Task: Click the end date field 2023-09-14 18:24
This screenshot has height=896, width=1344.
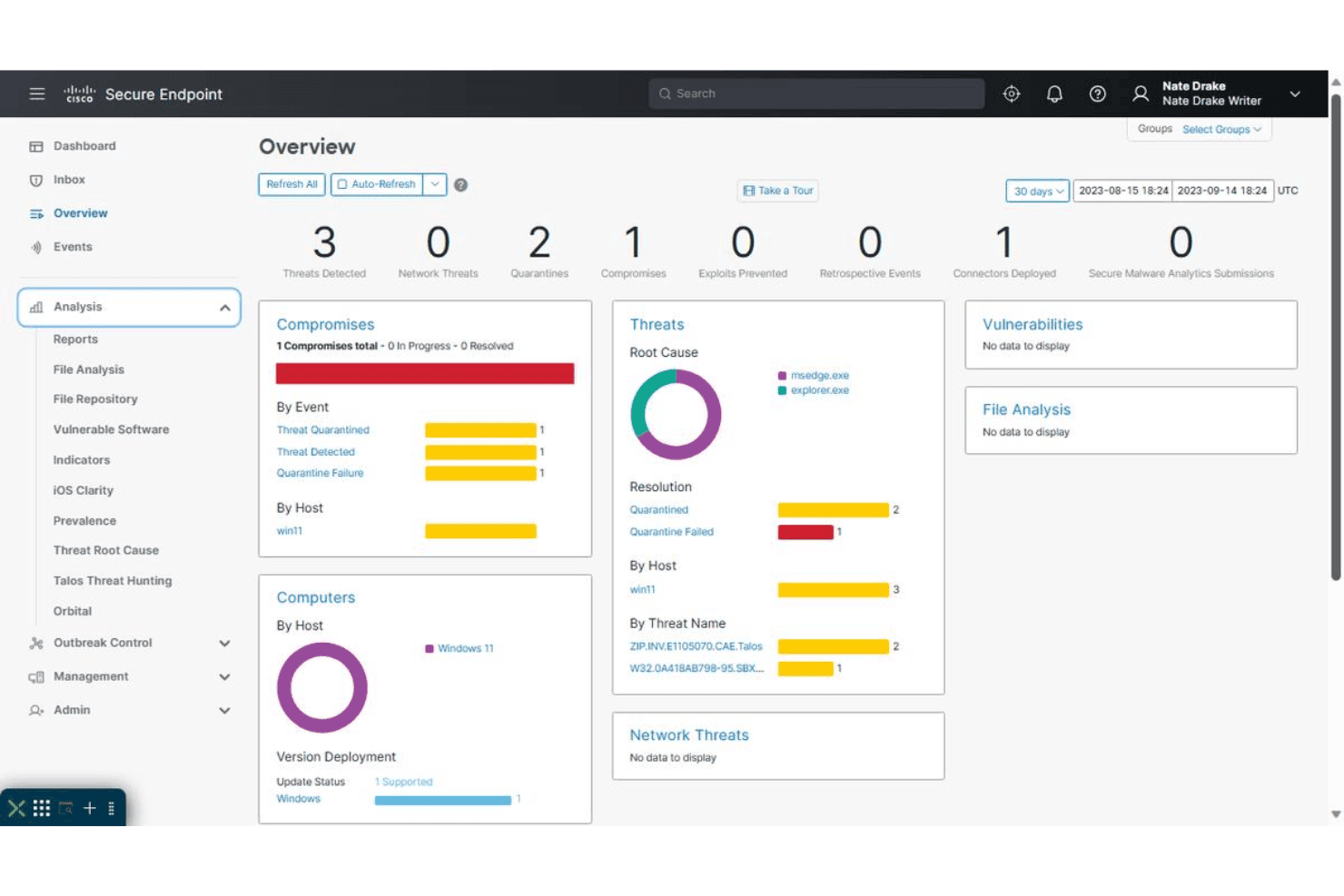Action: click(1222, 191)
